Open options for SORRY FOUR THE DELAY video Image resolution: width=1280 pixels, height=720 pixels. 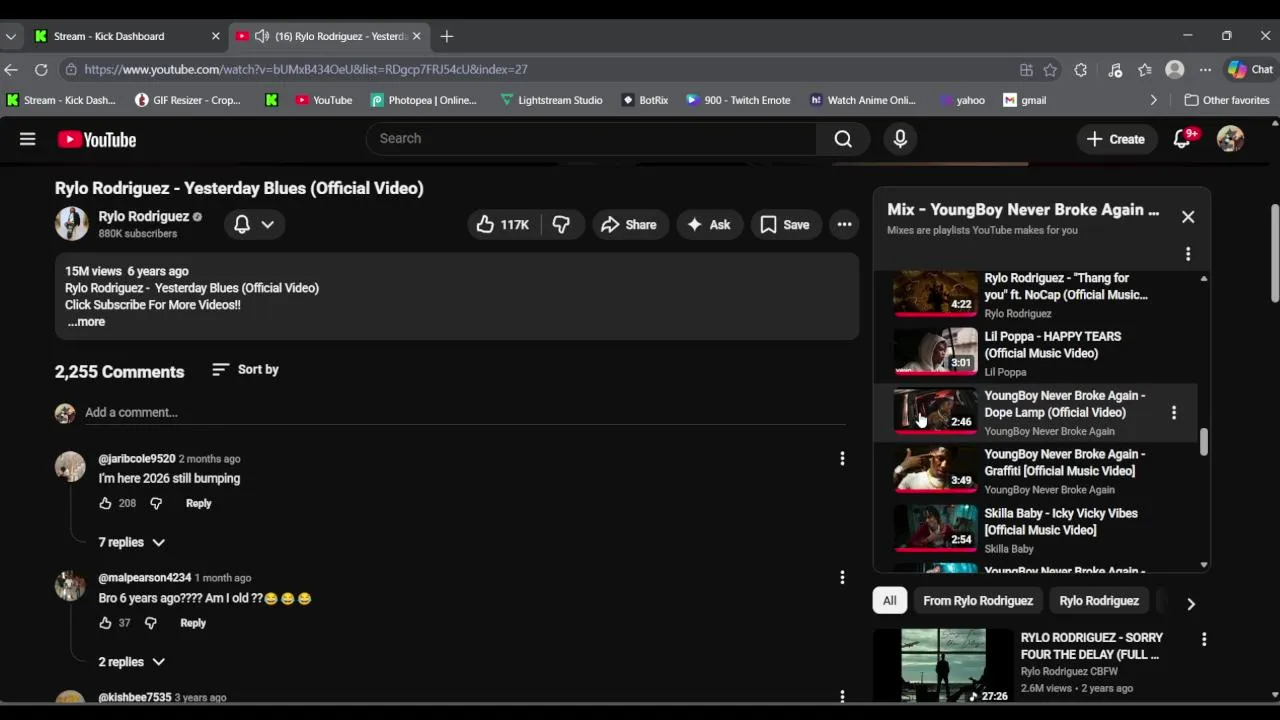coord(1204,639)
